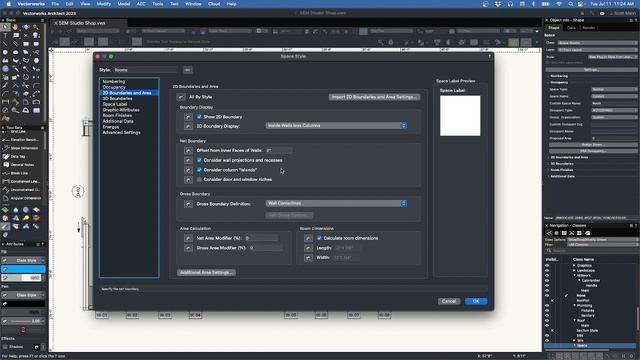Uncheck Consider column "islands"
The height and width of the screenshot is (360, 640).
click(199, 170)
